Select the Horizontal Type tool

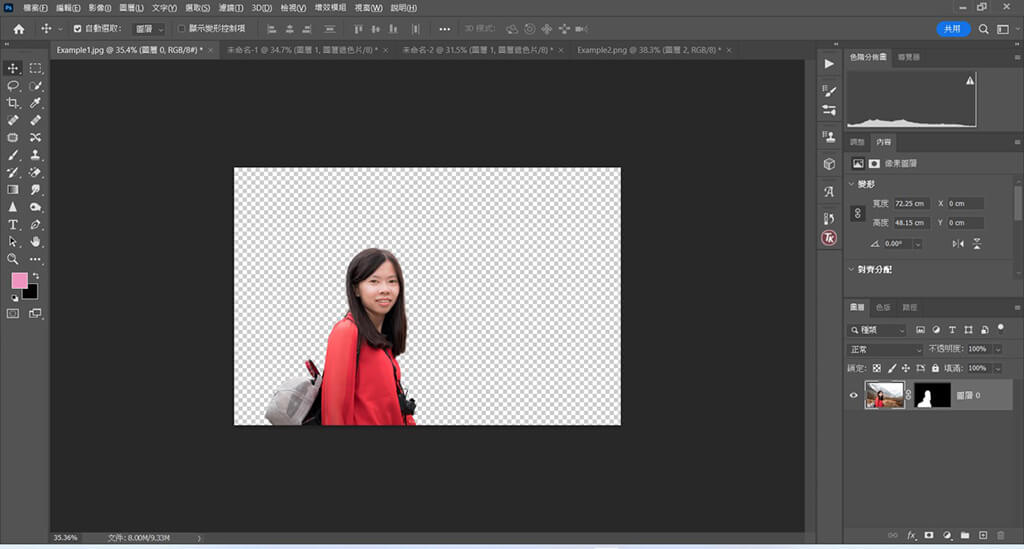12,225
